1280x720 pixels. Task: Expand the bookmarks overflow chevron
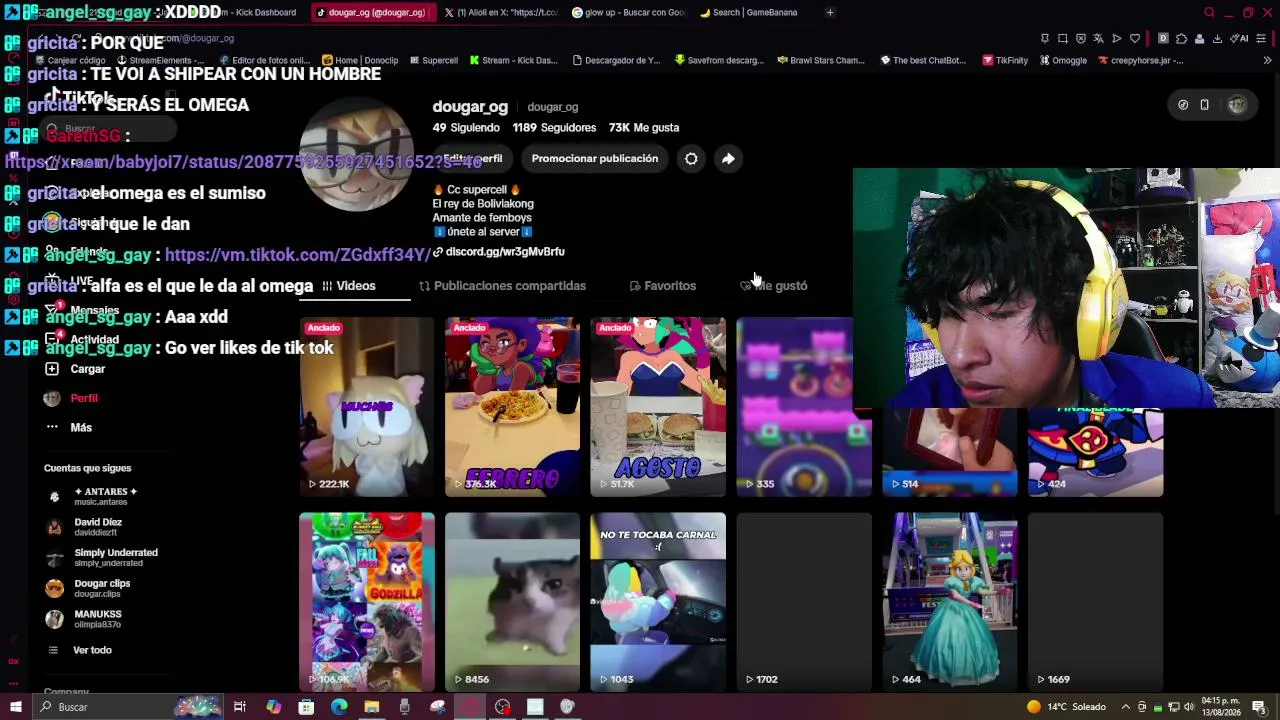[1267, 60]
